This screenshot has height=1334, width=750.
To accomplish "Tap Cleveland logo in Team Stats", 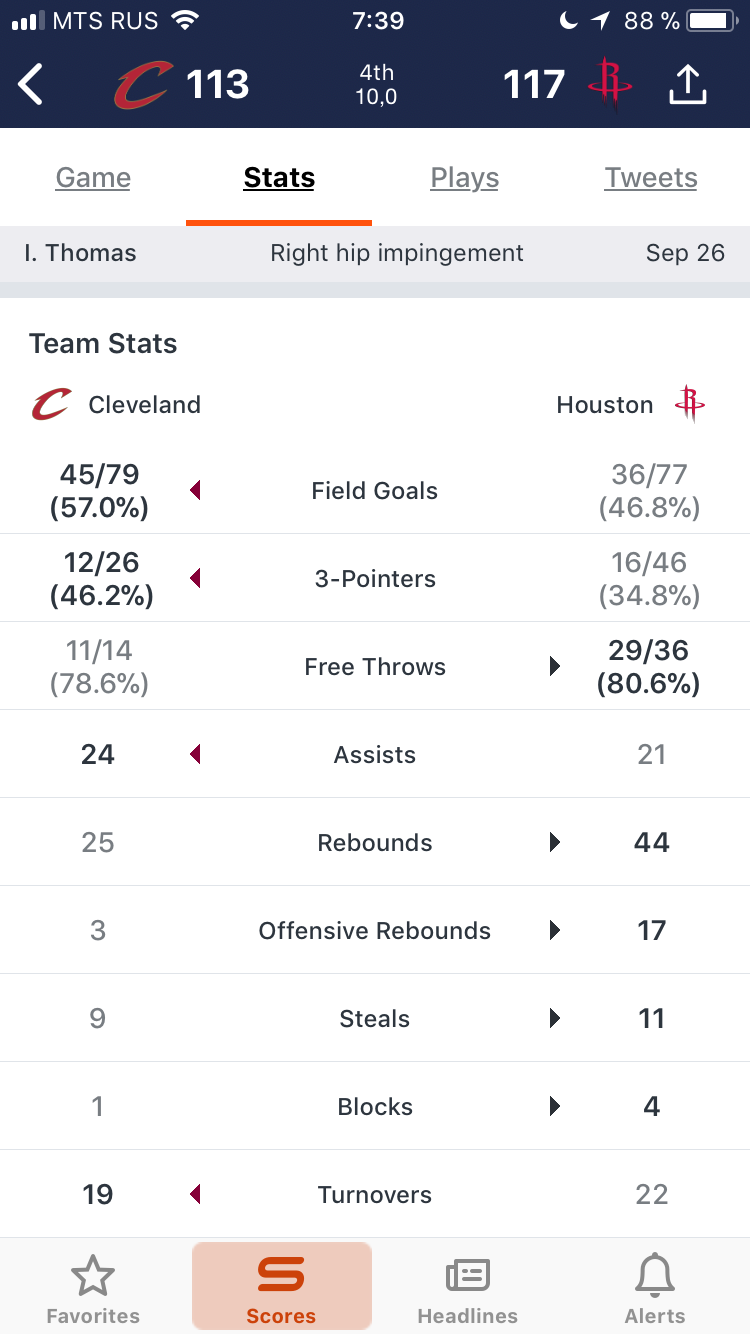I will tap(51, 405).
